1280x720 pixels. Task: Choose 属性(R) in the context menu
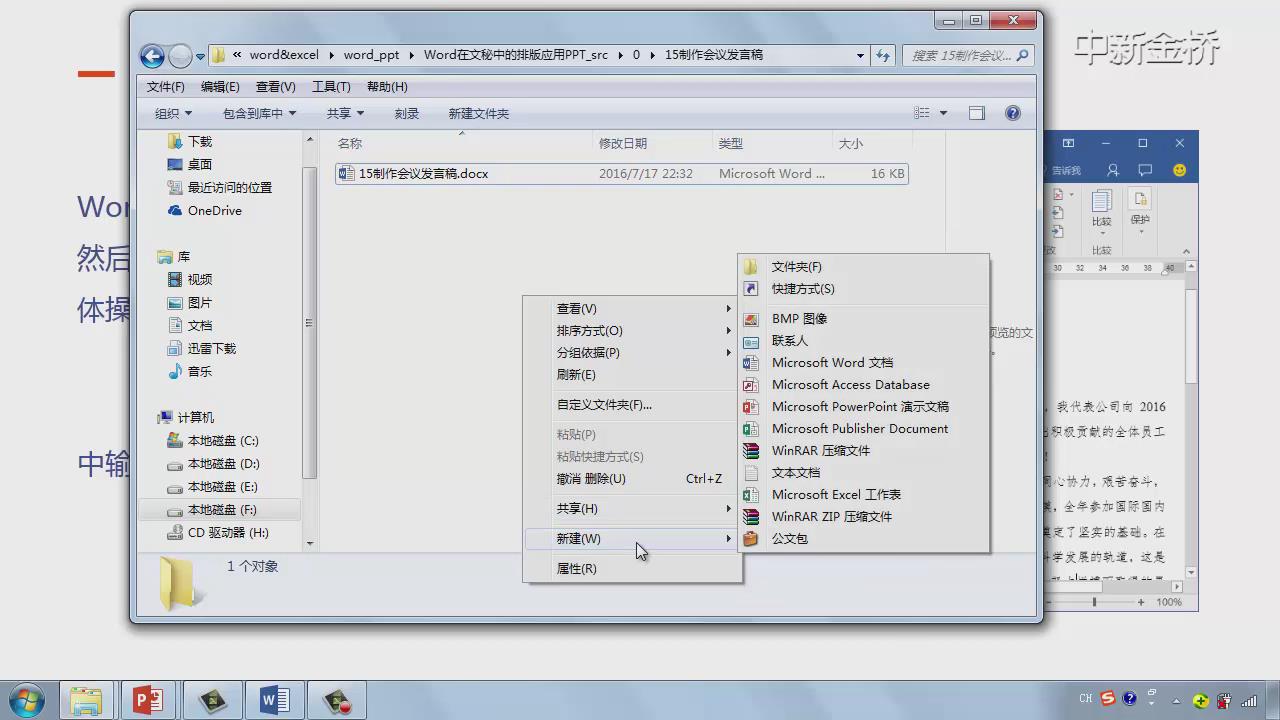633,568
